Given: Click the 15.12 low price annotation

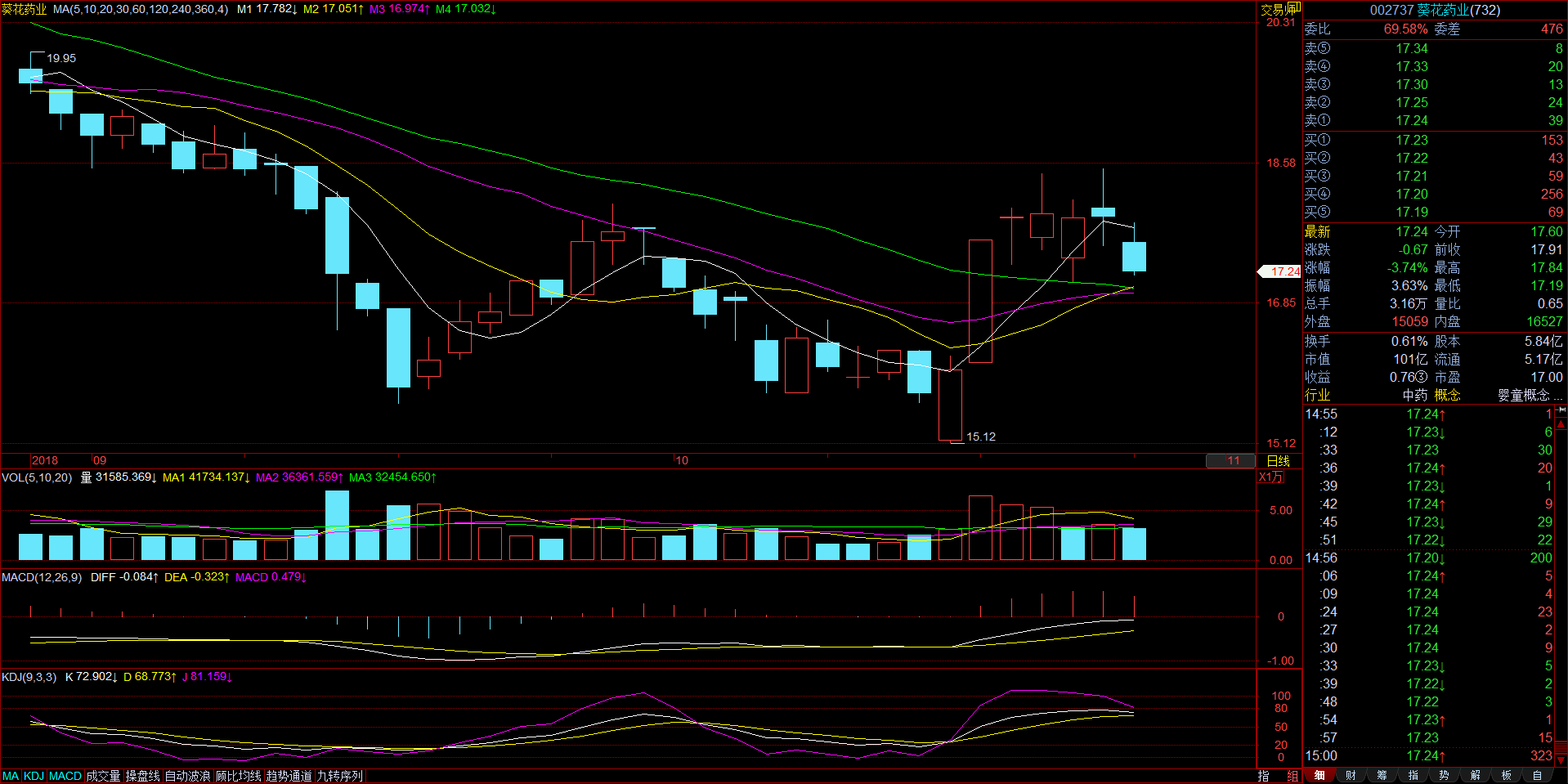Looking at the screenshot, I should tap(981, 437).
